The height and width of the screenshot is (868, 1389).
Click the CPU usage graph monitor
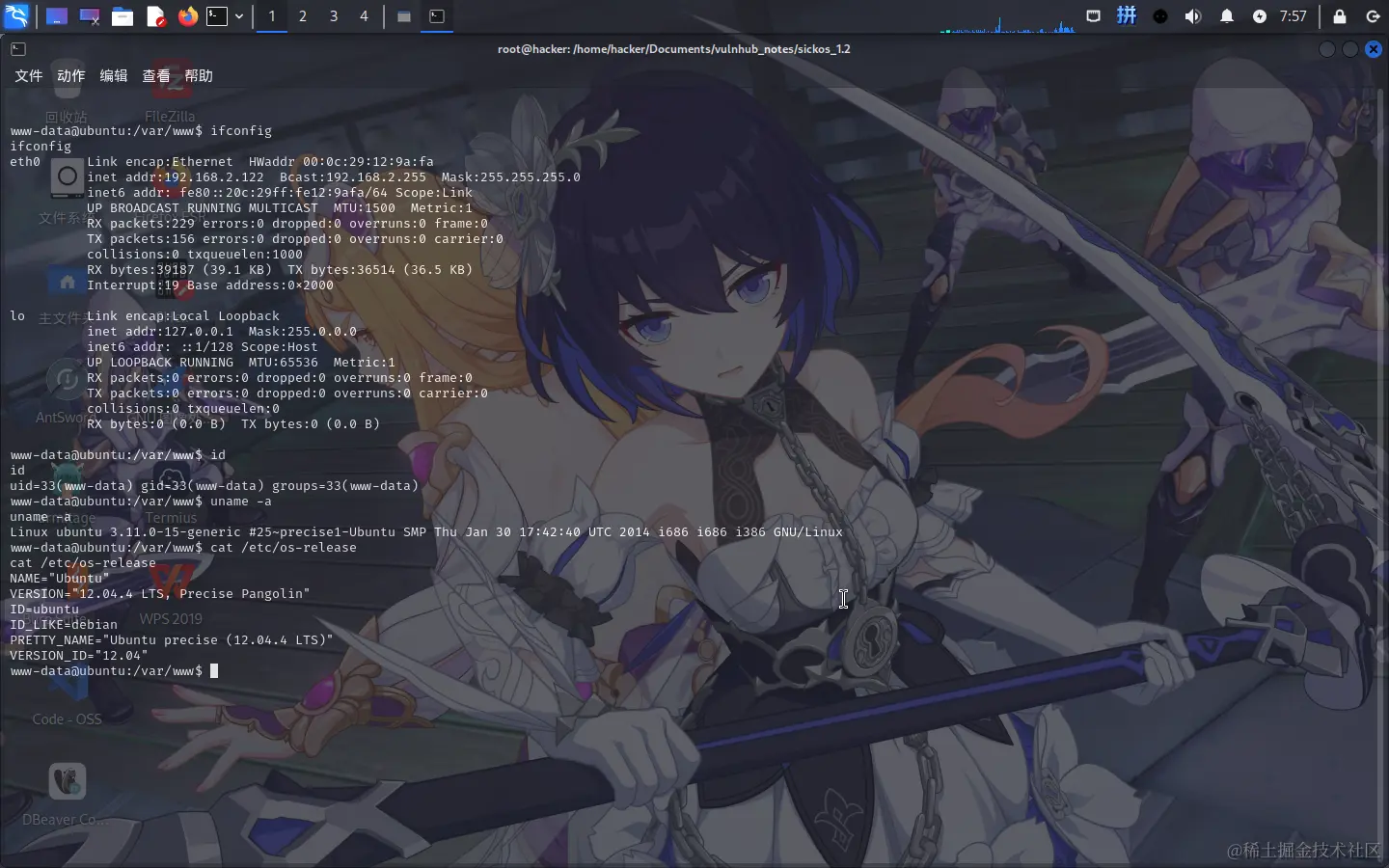click(1008, 23)
